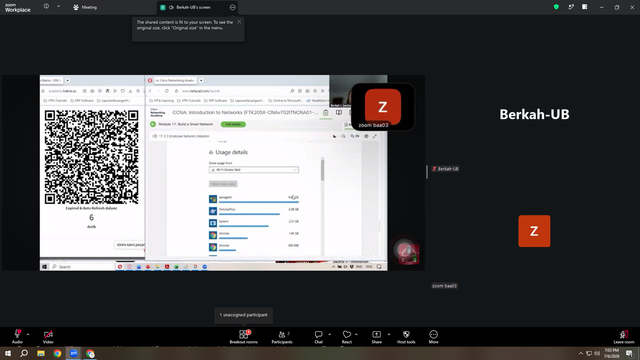Click the 1 unassigned participant notice
Screen dimensions: 640x360
(244, 315)
